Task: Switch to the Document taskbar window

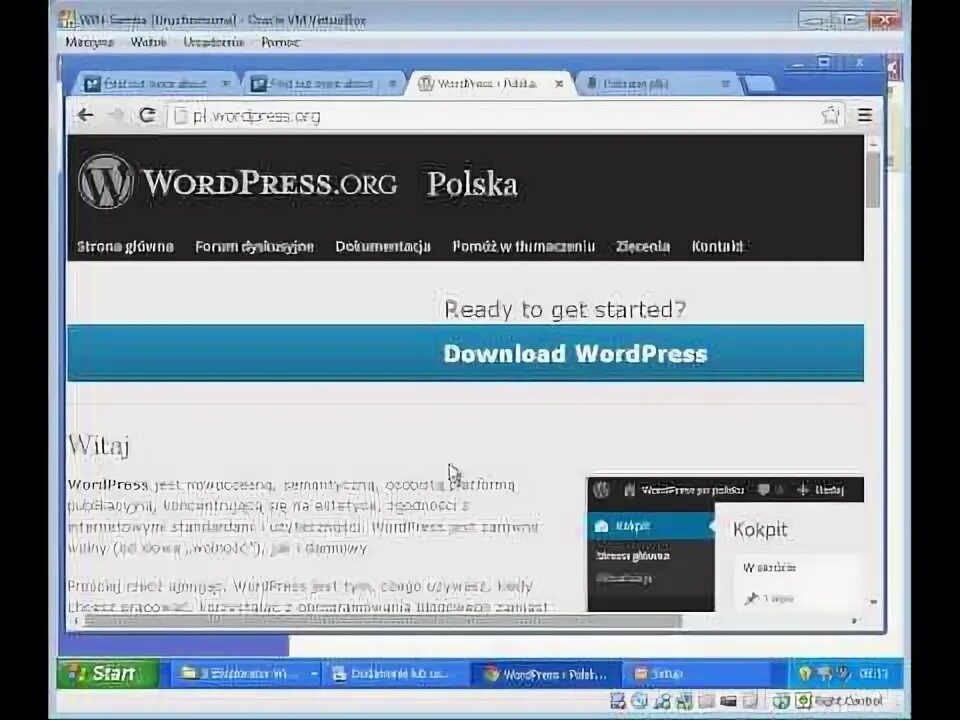Action: [395, 673]
